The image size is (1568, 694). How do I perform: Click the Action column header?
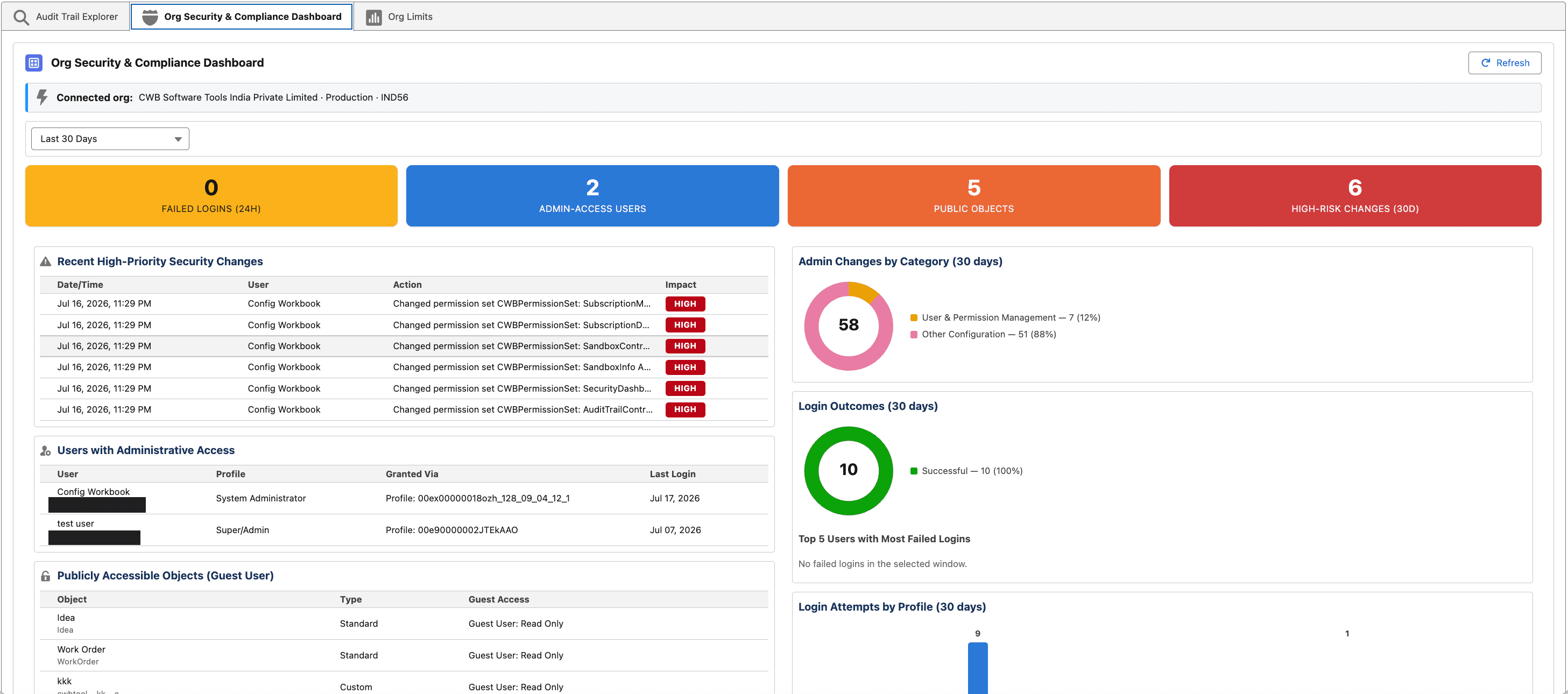pyautogui.click(x=407, y=285)
